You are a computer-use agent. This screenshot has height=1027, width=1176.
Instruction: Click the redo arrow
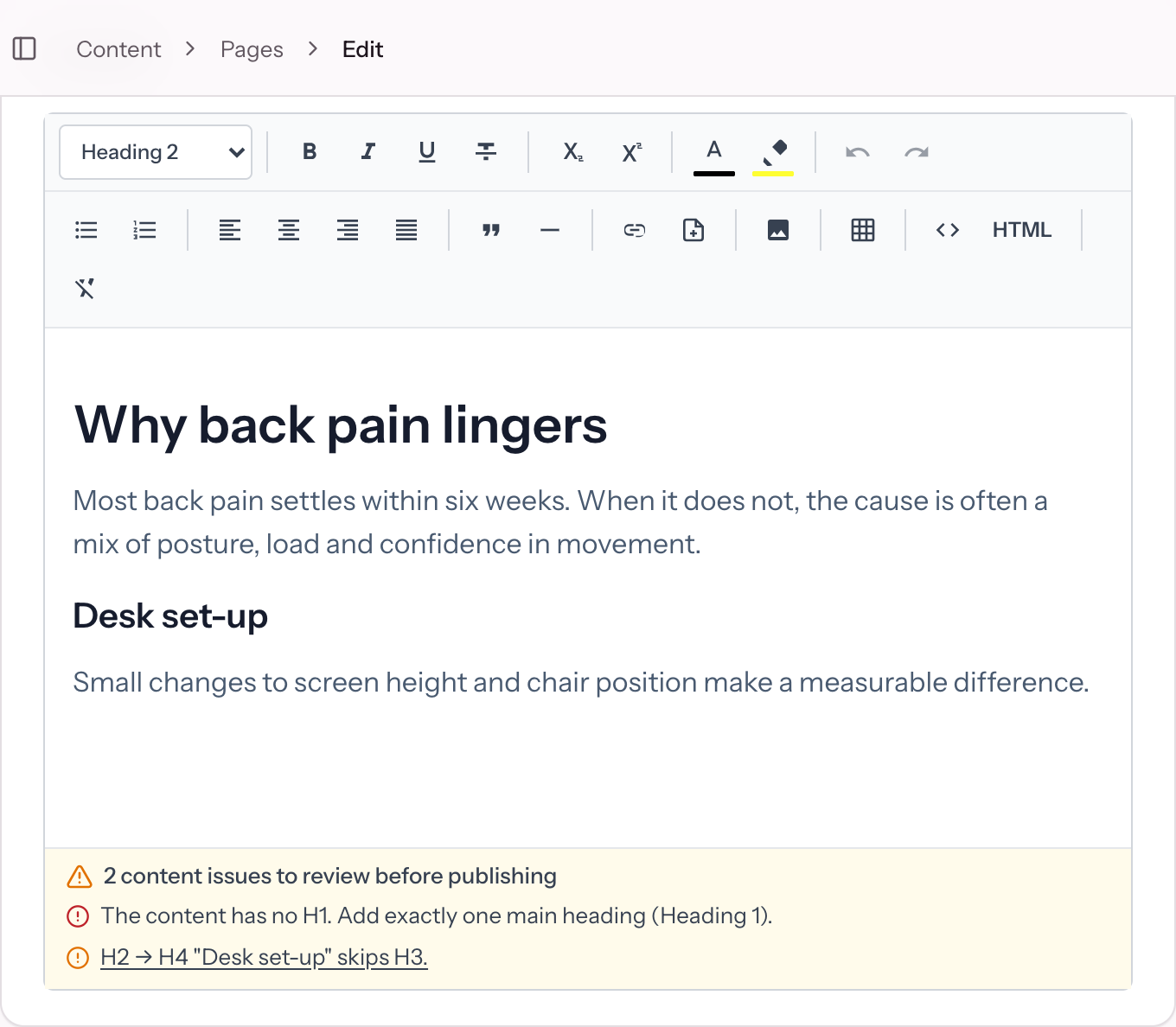[x=917, y=152]
